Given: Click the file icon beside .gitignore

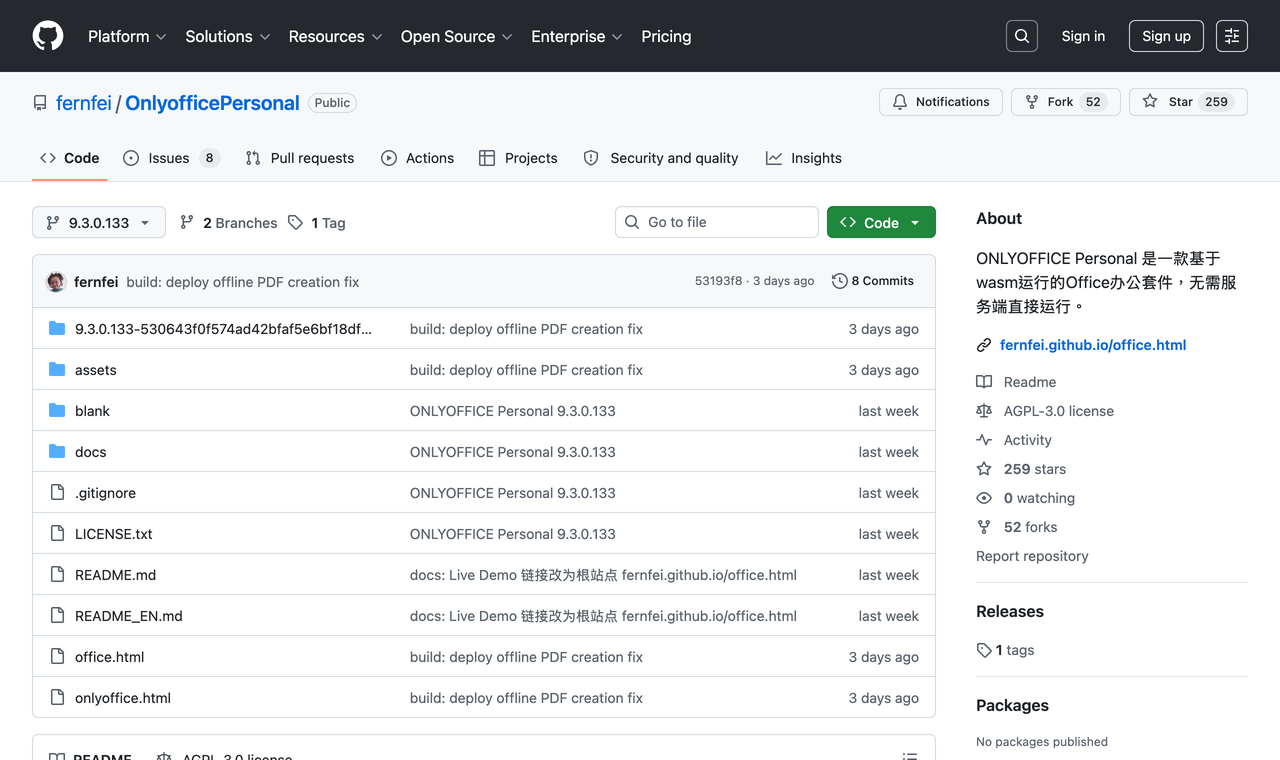Looking at the screenshot, I should click(x=57, y=493).
